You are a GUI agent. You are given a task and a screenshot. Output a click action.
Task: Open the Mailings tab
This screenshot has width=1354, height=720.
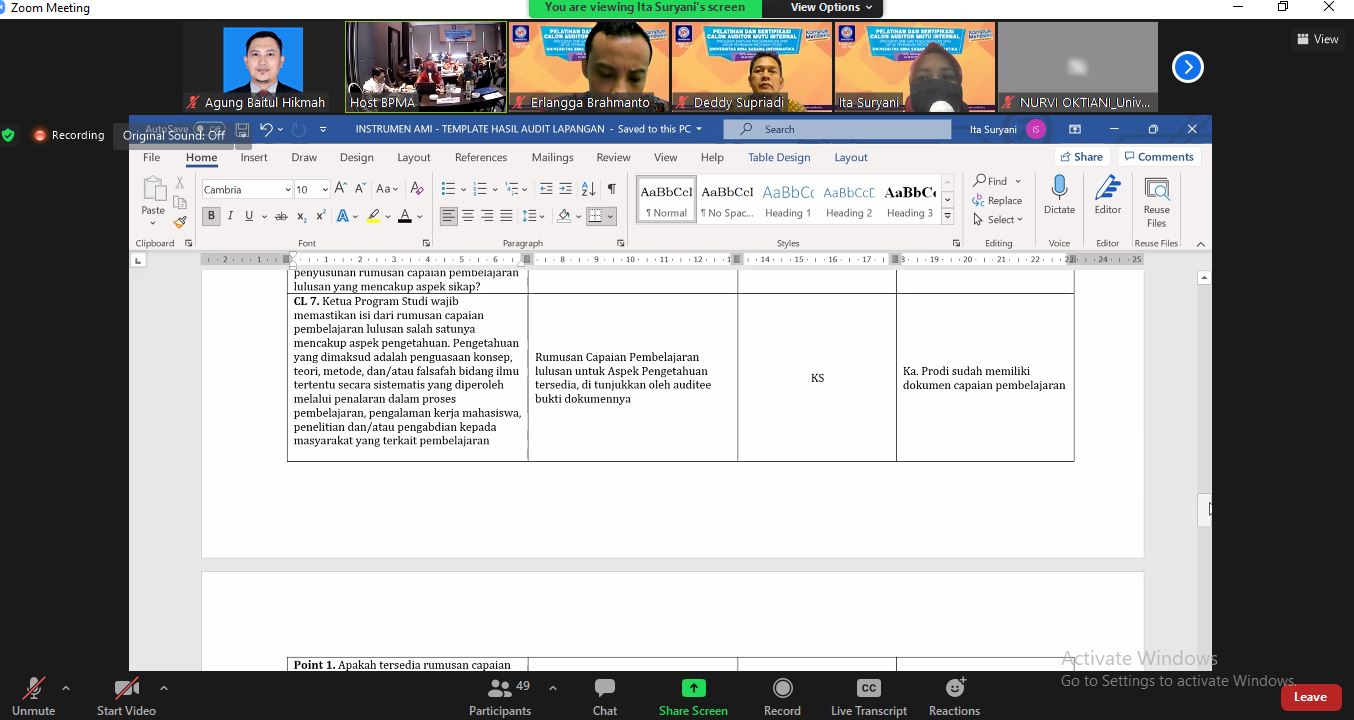(x=552, y=157)
